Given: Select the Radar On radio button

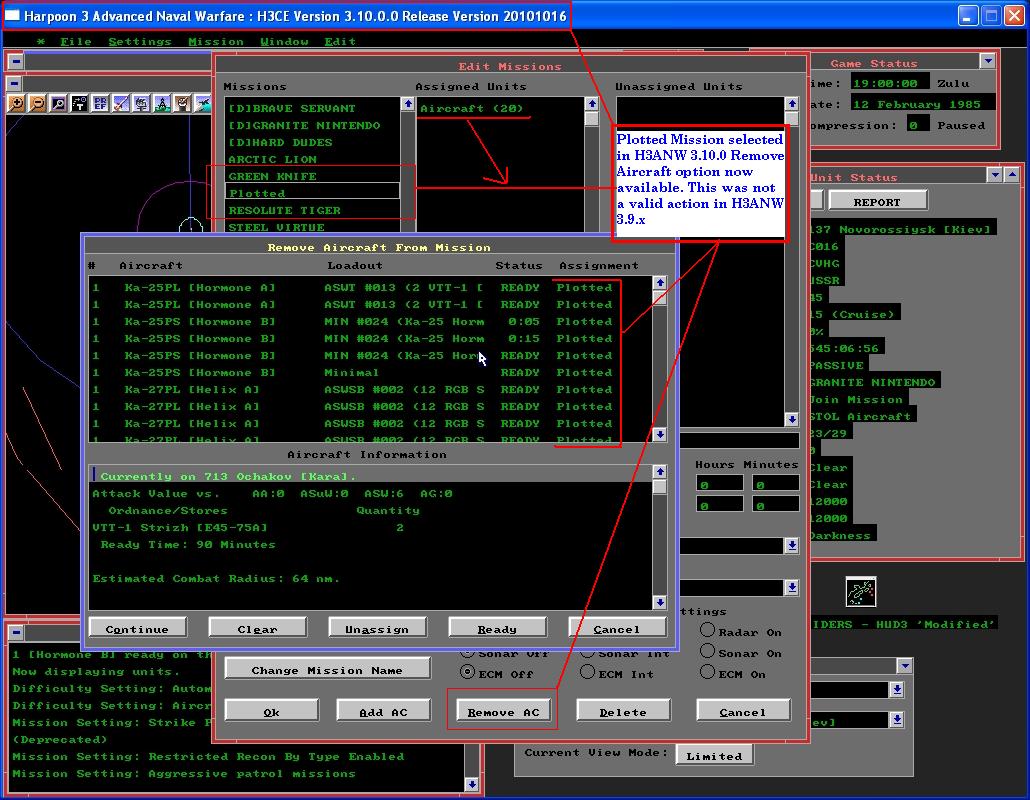Looking at the screenshot, I should coord(707,630).
